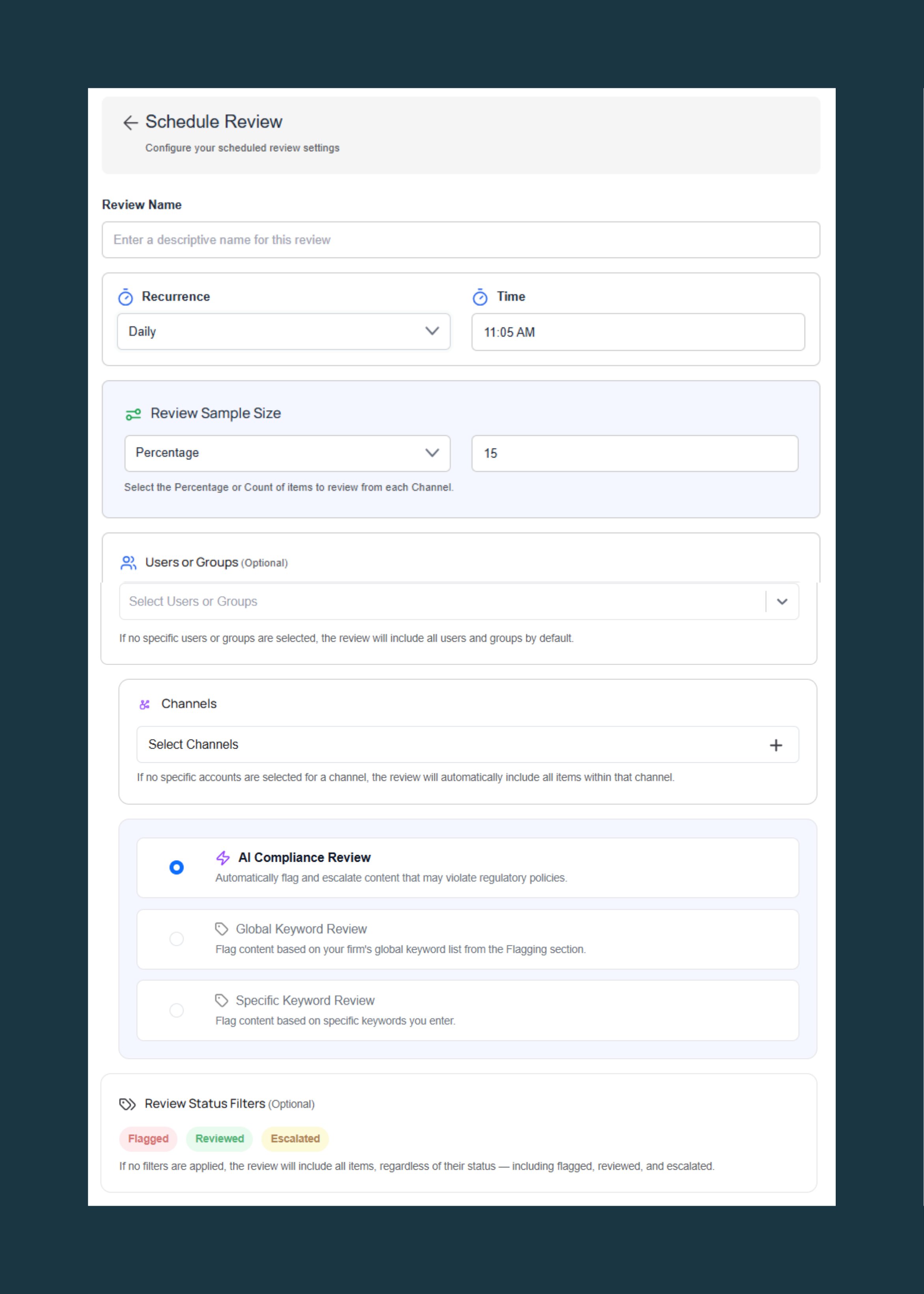Click the Recurrence stopwatch icon
The image size is (924, 1294).
(x=126, y=297)
